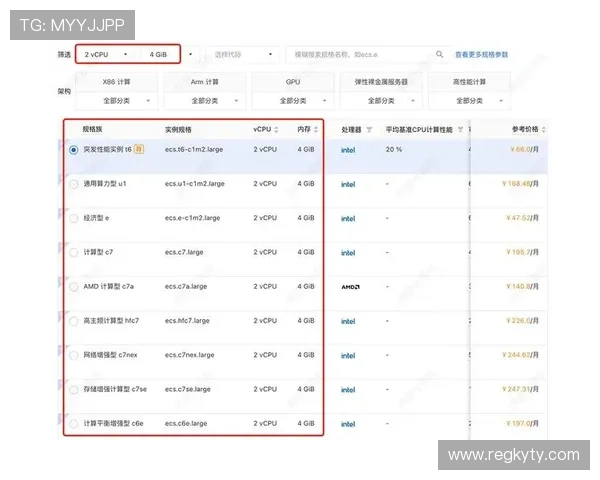Screen dimensions: 600x480
Task: Filter the 处理器 column with funnel icon
Action: click(x=369, y=130)
